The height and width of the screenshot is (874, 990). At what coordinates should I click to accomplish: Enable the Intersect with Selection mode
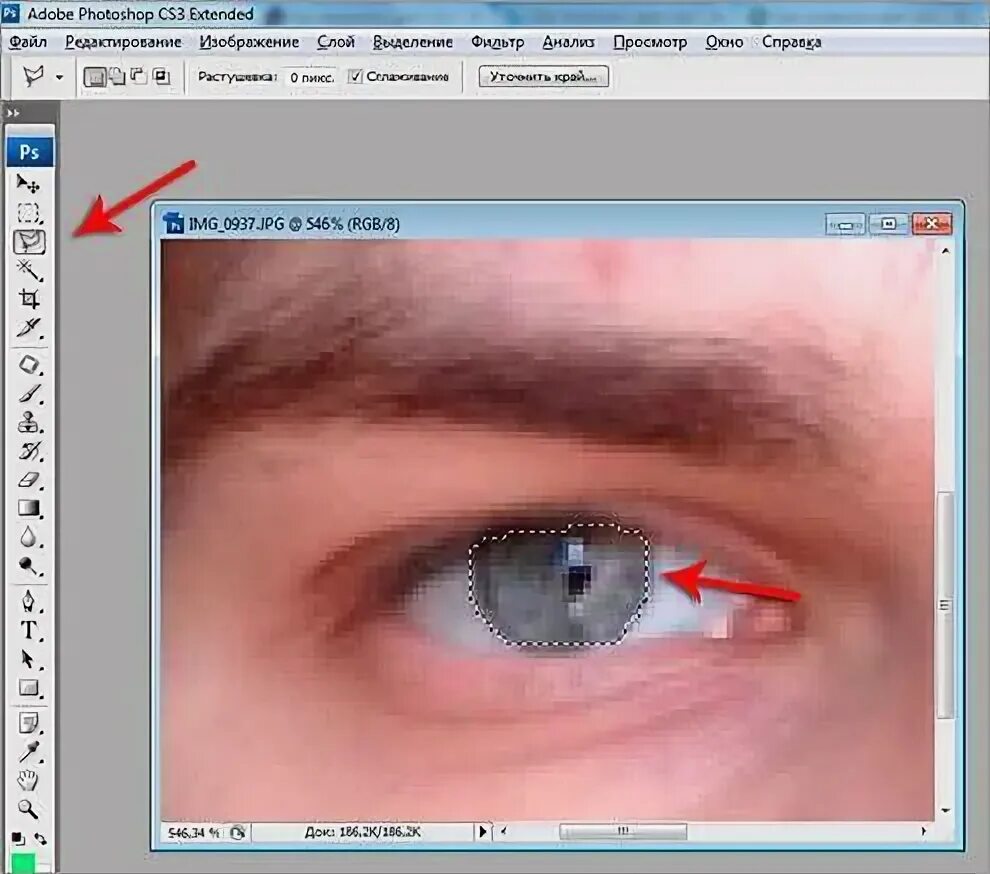[x=161, y=77]
